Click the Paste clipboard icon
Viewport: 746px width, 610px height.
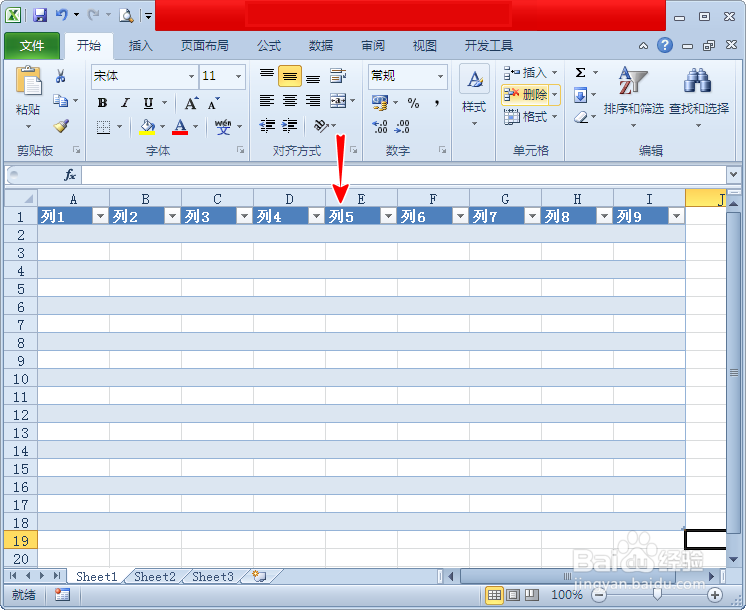pos(28,80)
